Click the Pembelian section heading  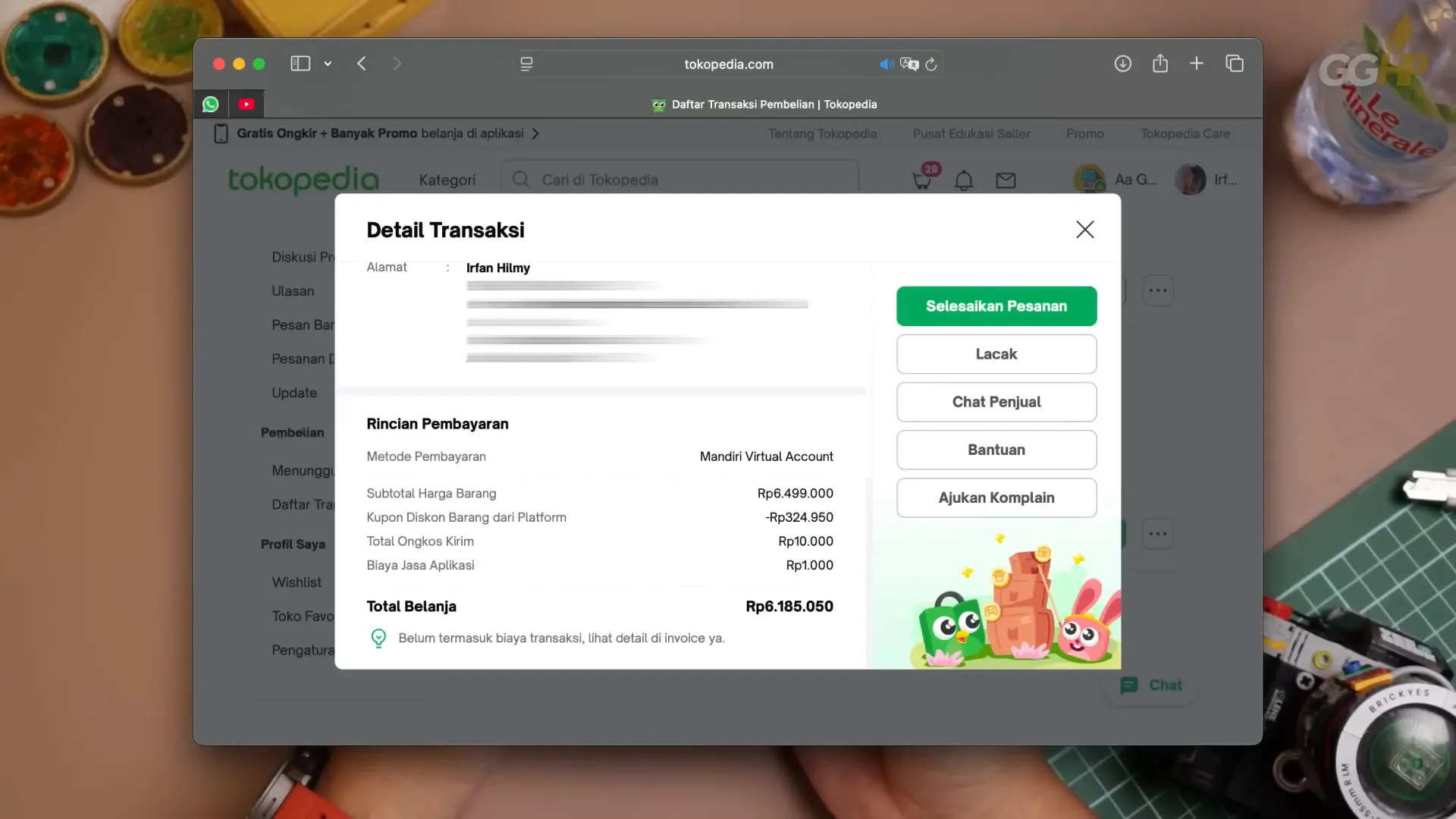point(292,432)
